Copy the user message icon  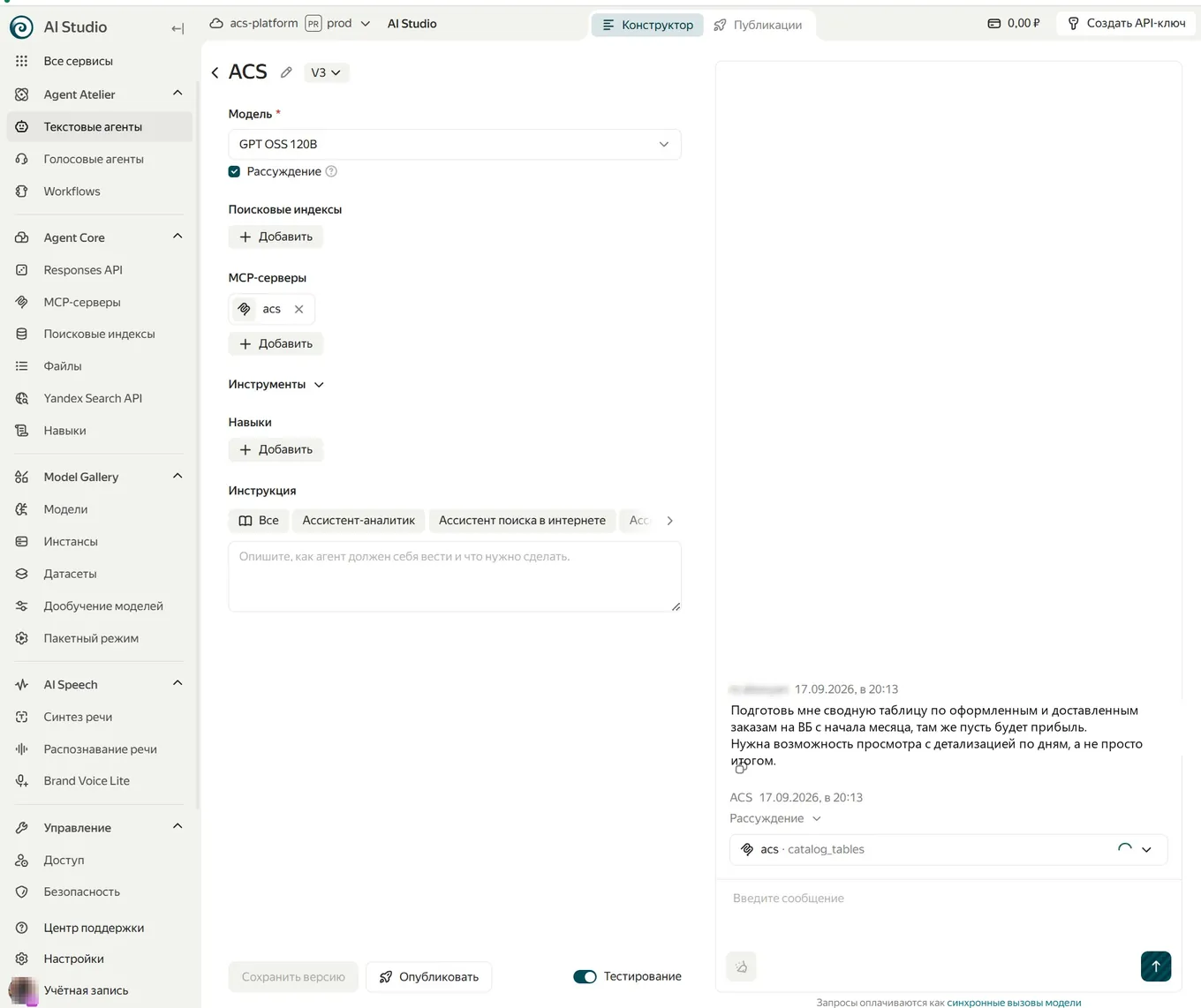[741, 768]
